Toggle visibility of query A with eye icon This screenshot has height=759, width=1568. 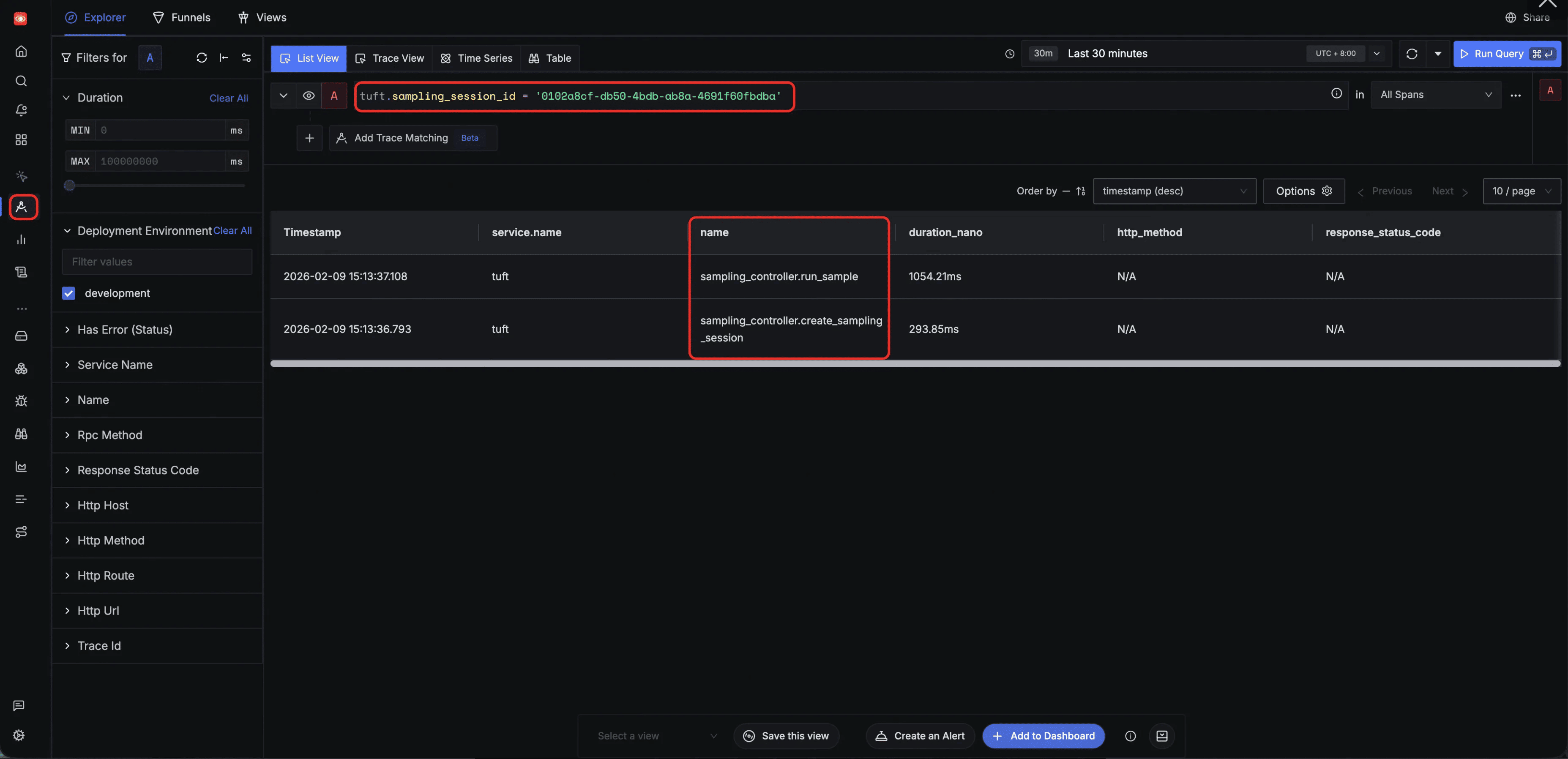pos(309,96)
